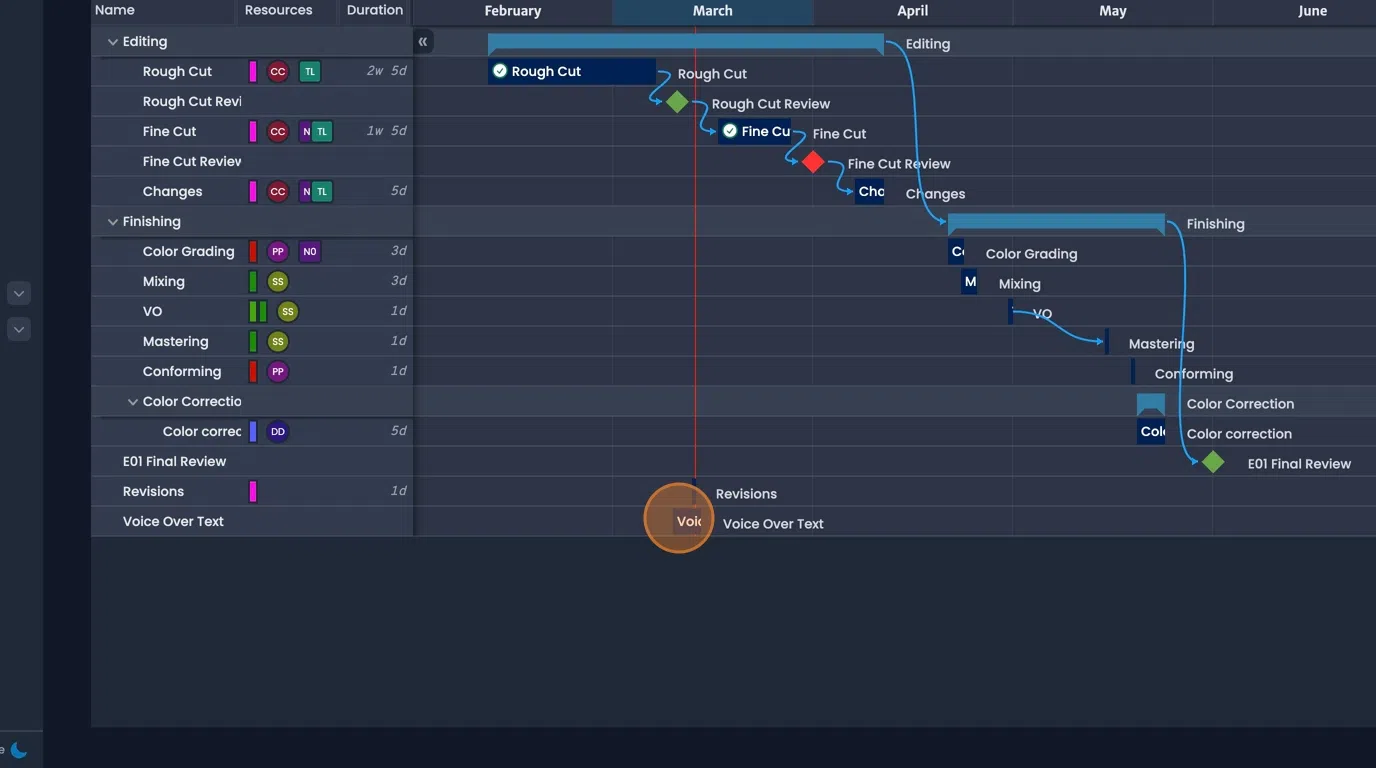Click the green milestone diamond after Rough Cut Review

(x=676, y=101)
